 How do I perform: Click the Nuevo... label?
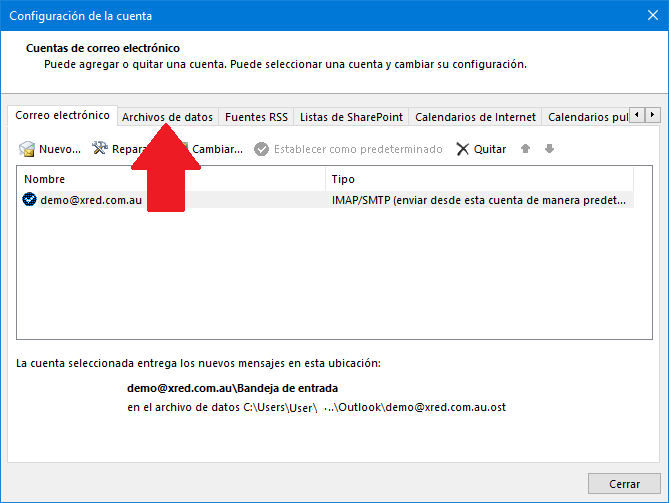tap(60, 149)
